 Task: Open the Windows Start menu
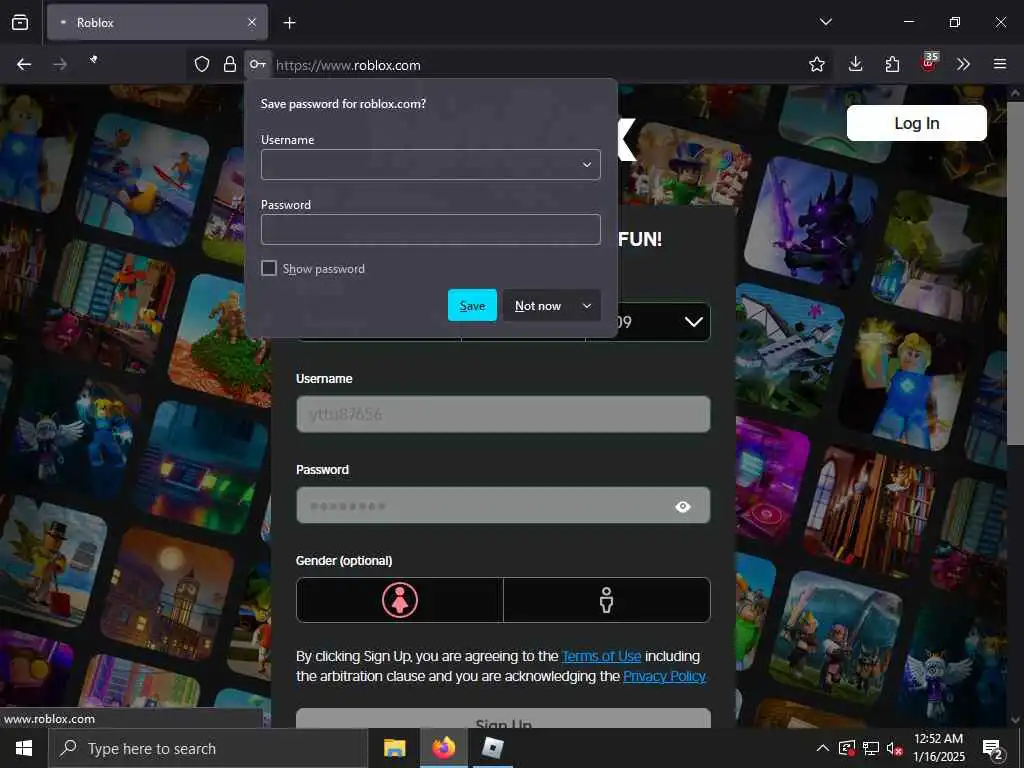[x=24, y=748]
